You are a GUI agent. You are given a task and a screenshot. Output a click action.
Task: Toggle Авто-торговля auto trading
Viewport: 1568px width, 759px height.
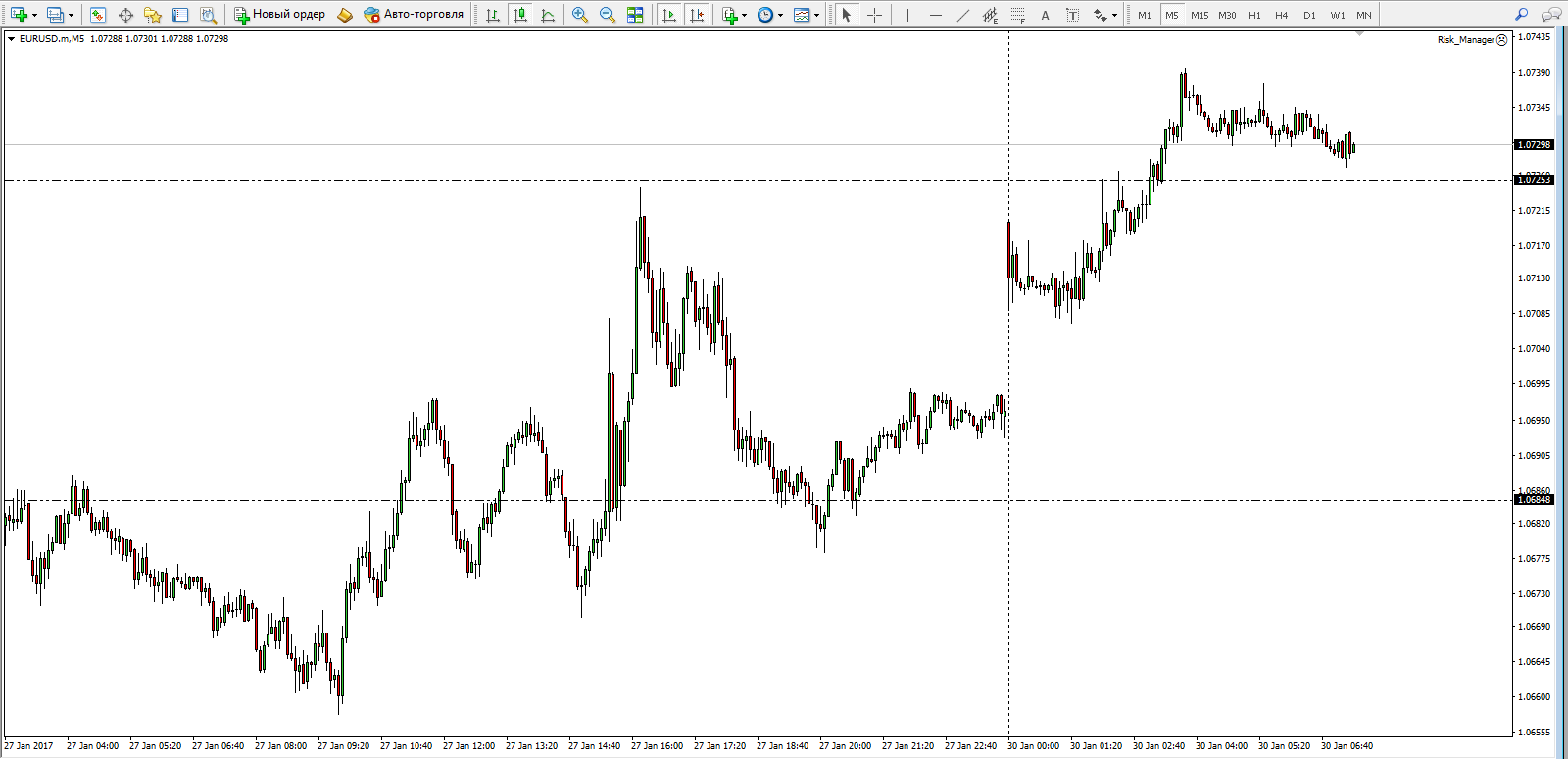[413, 15]
